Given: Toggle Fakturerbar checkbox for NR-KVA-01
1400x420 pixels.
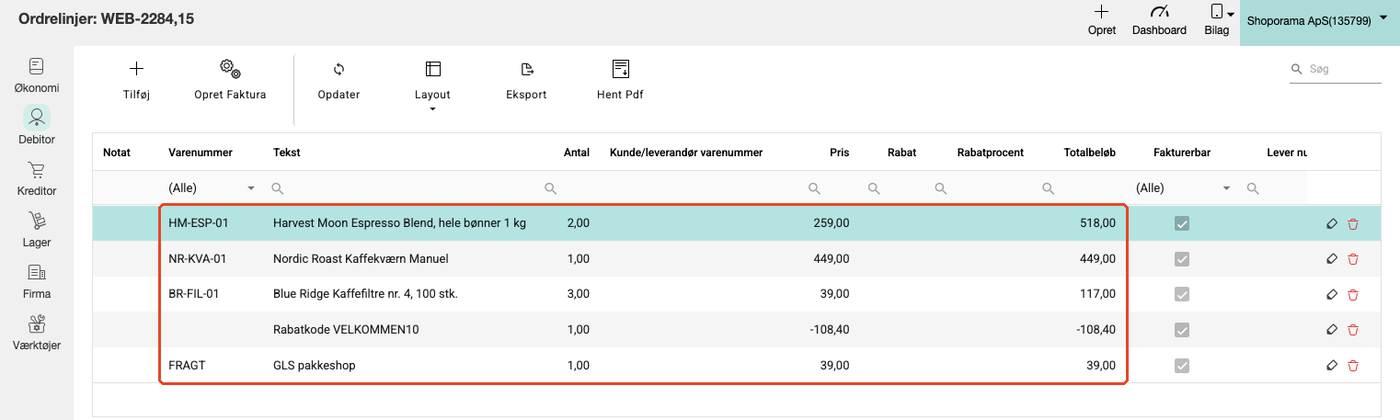Looking at the screenshot, I should coord(1182,259).
